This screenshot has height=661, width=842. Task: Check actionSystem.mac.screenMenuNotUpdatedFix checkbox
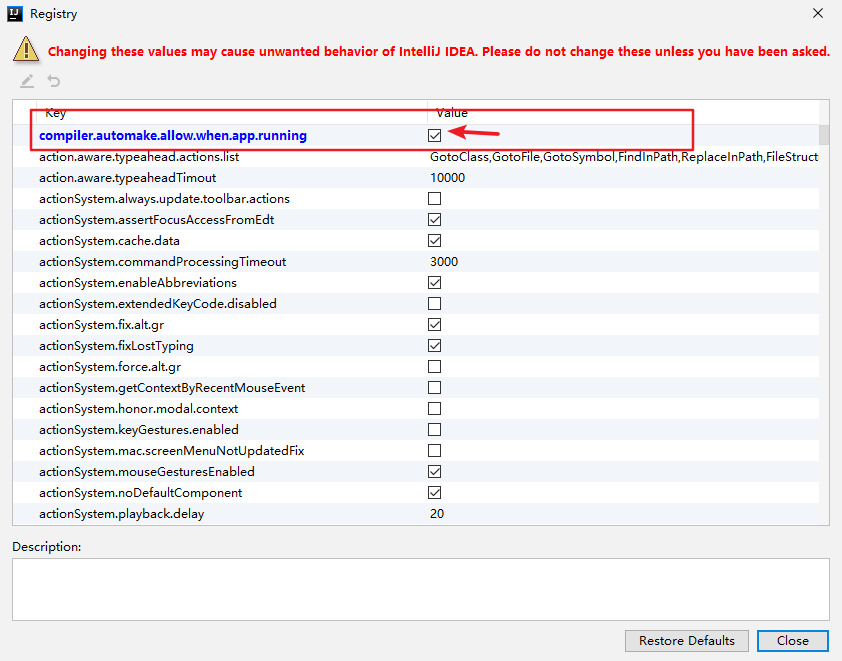(434, 451)
